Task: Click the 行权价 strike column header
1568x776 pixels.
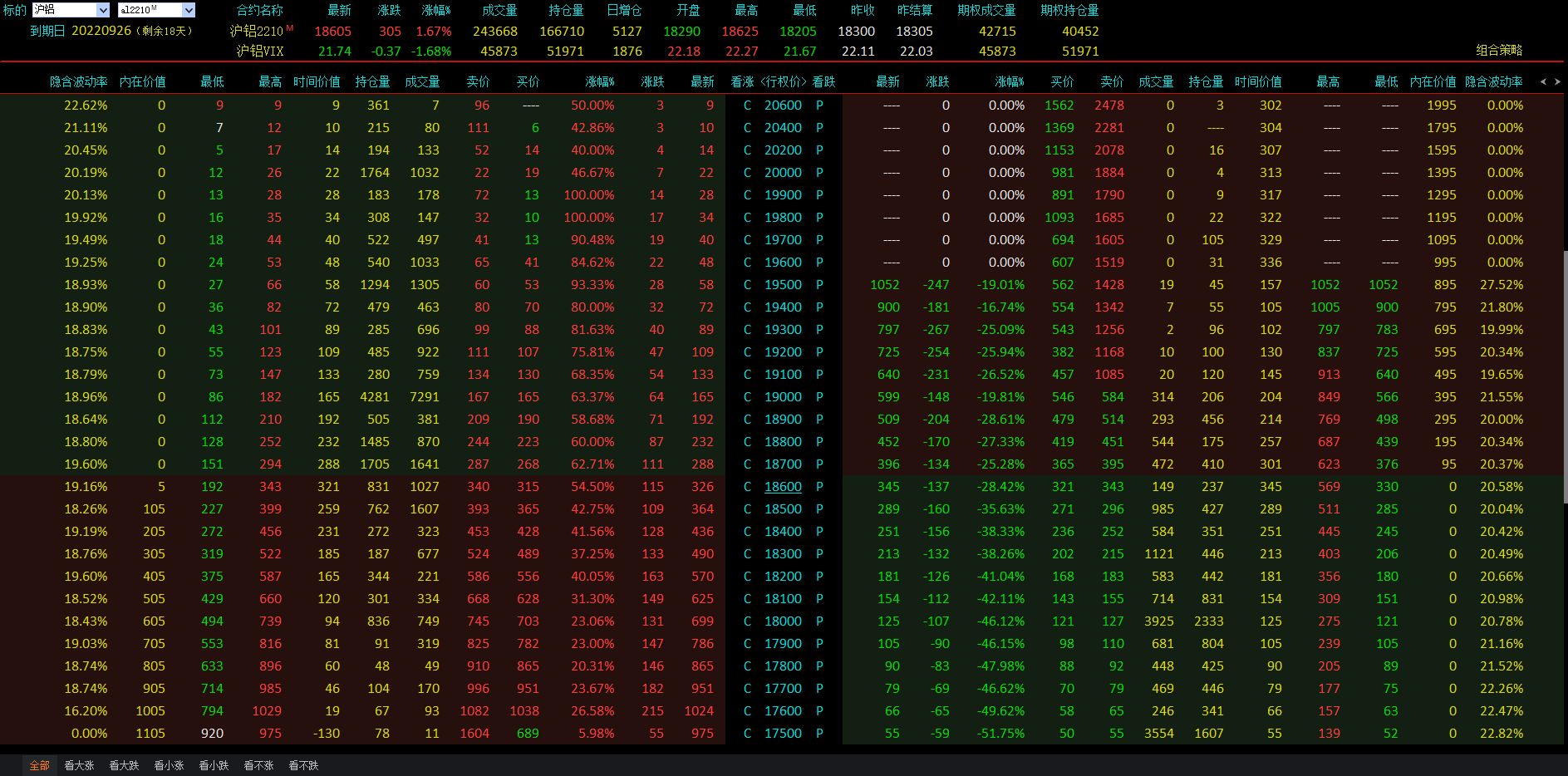Action: point(783,81)
